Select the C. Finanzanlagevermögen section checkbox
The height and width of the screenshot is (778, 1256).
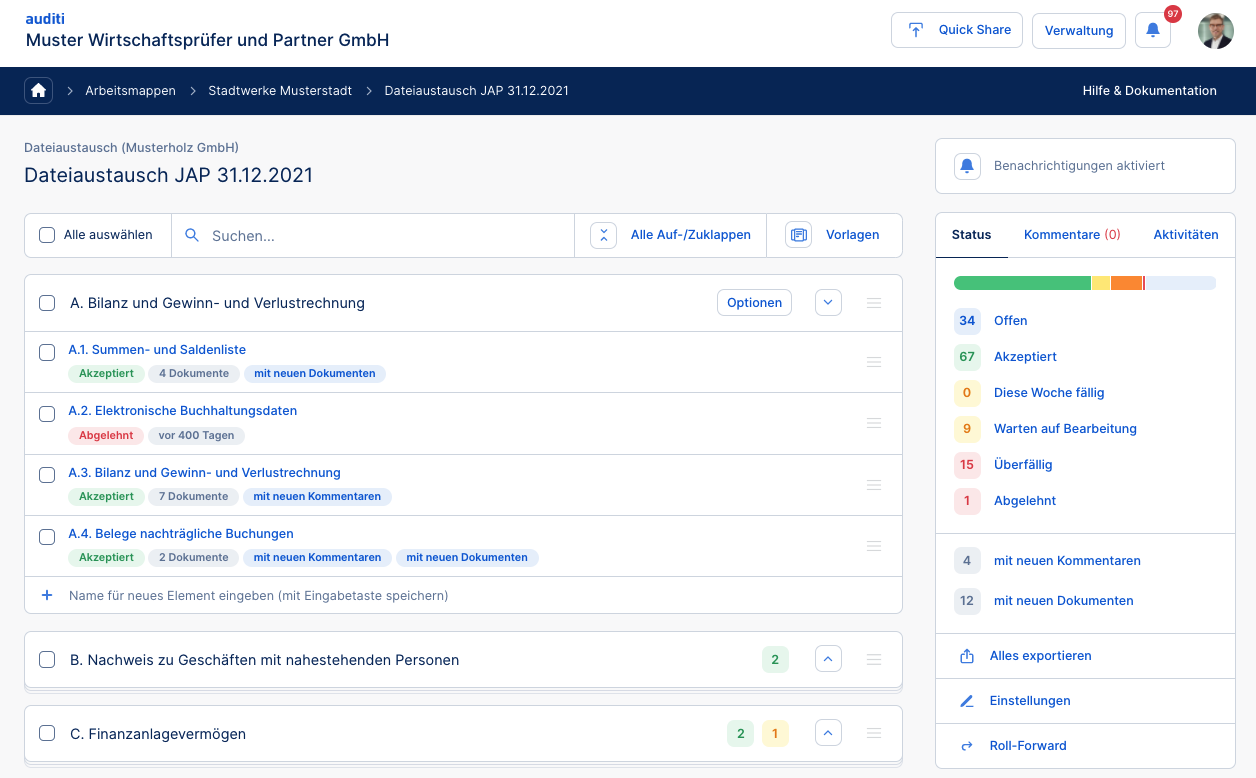[x=47, y=734]
